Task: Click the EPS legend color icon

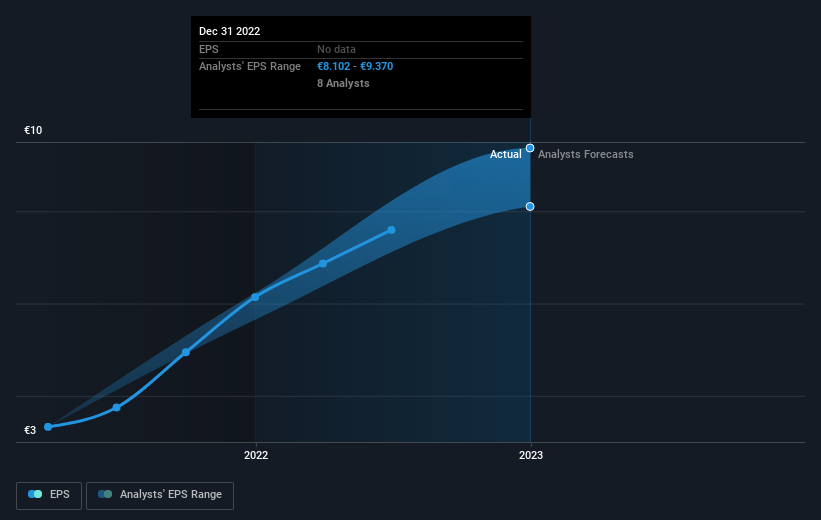Action: 35,494
